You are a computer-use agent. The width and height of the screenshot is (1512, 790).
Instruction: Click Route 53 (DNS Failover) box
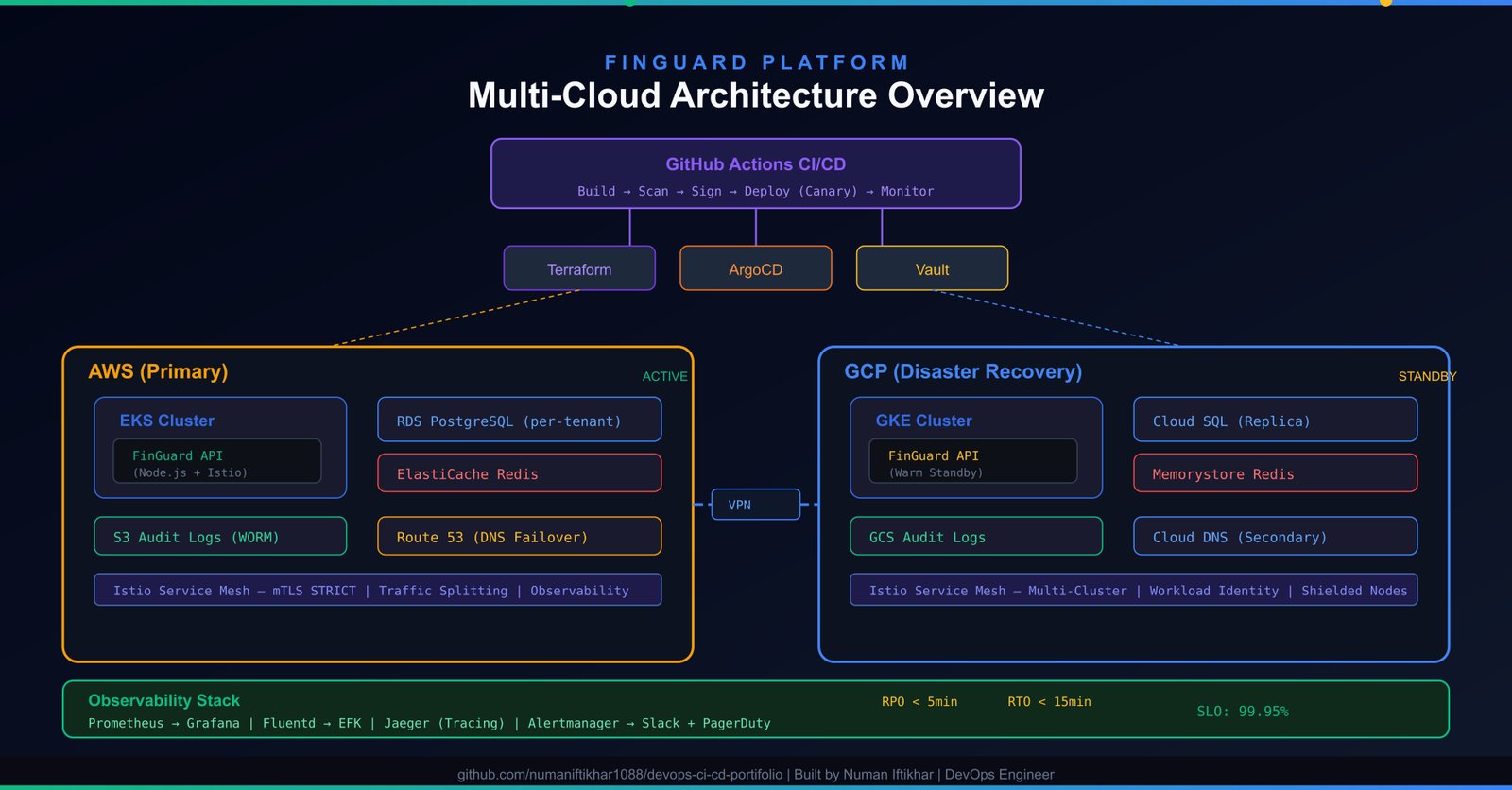tap(520, 536)
